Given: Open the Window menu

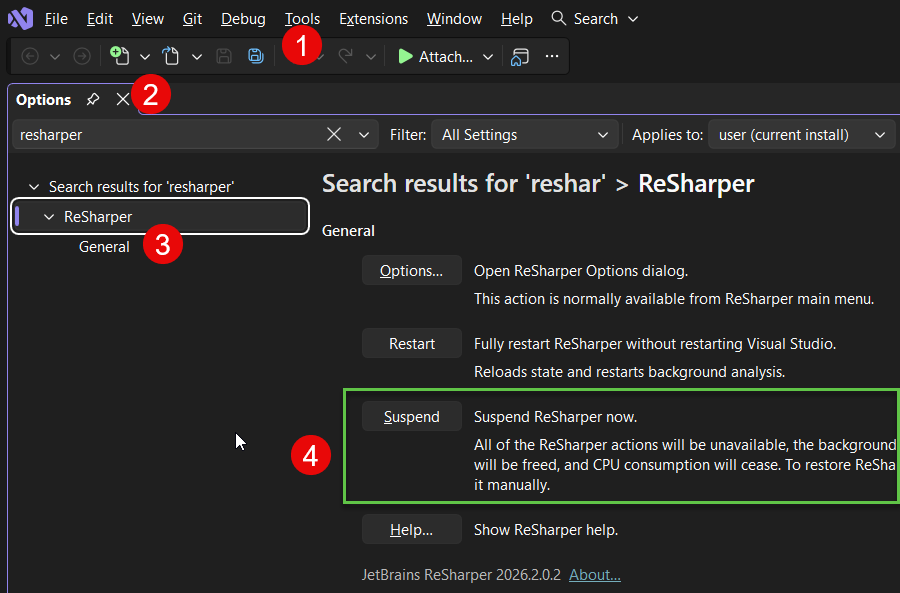Looking at the screenshot, I should point(454,19).
